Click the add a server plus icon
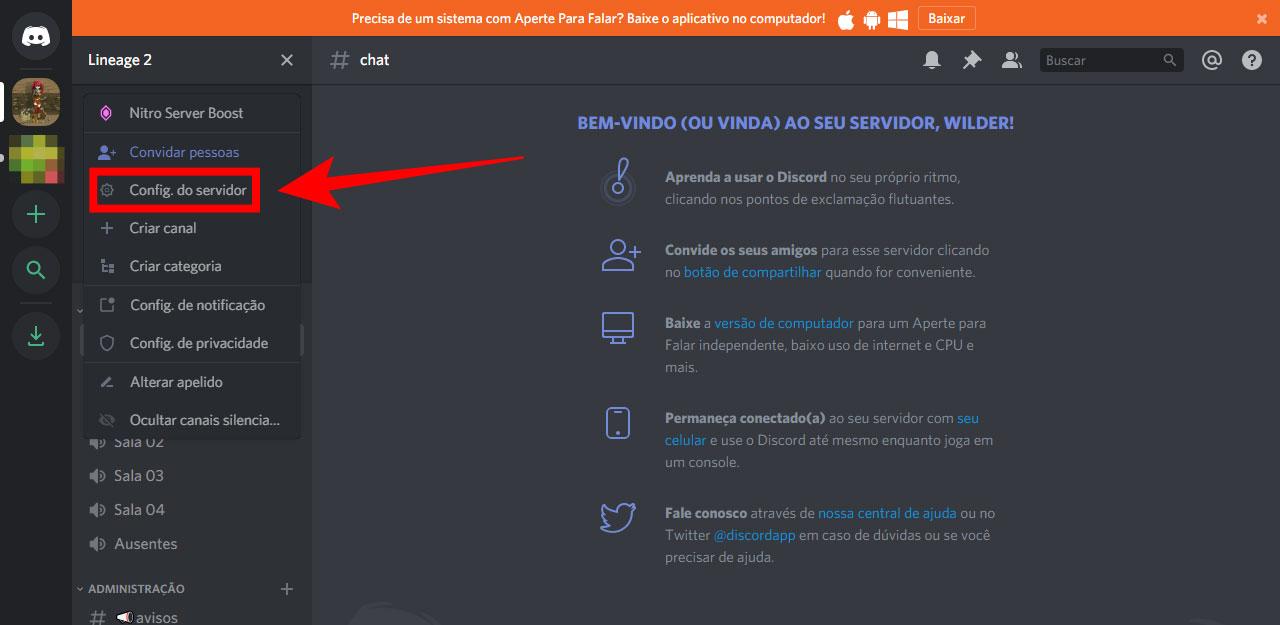This screenshot has width=1280, height=625. coord(36,214)
